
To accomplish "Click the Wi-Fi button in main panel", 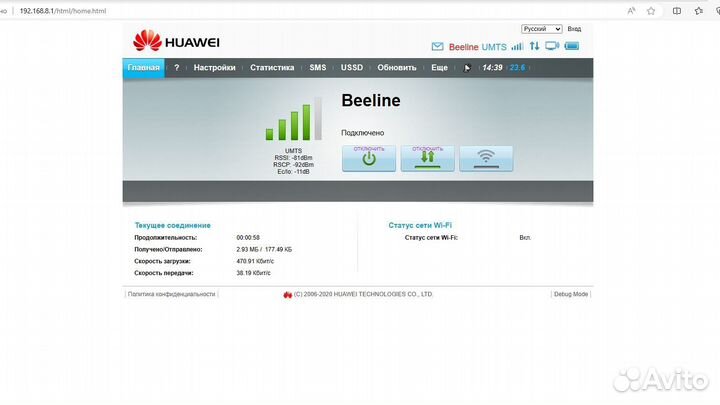I will pyautogui.click(x=486, y=159).
